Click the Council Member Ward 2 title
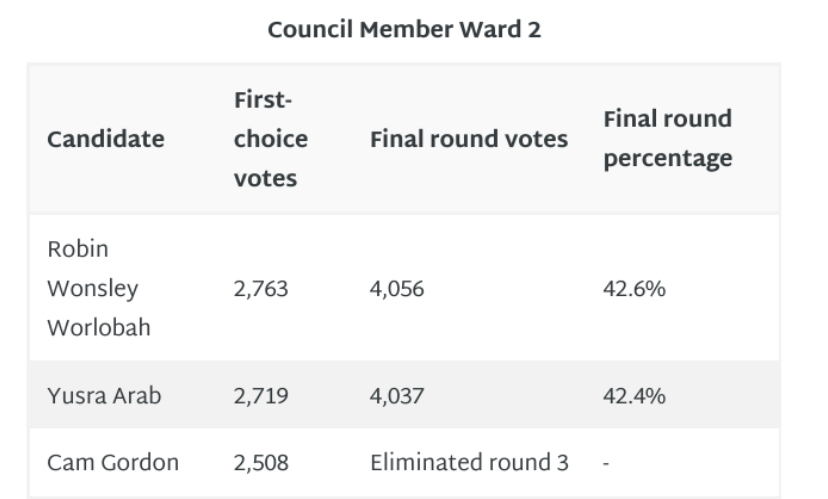The image size is (828, 499). click(404, 30)
